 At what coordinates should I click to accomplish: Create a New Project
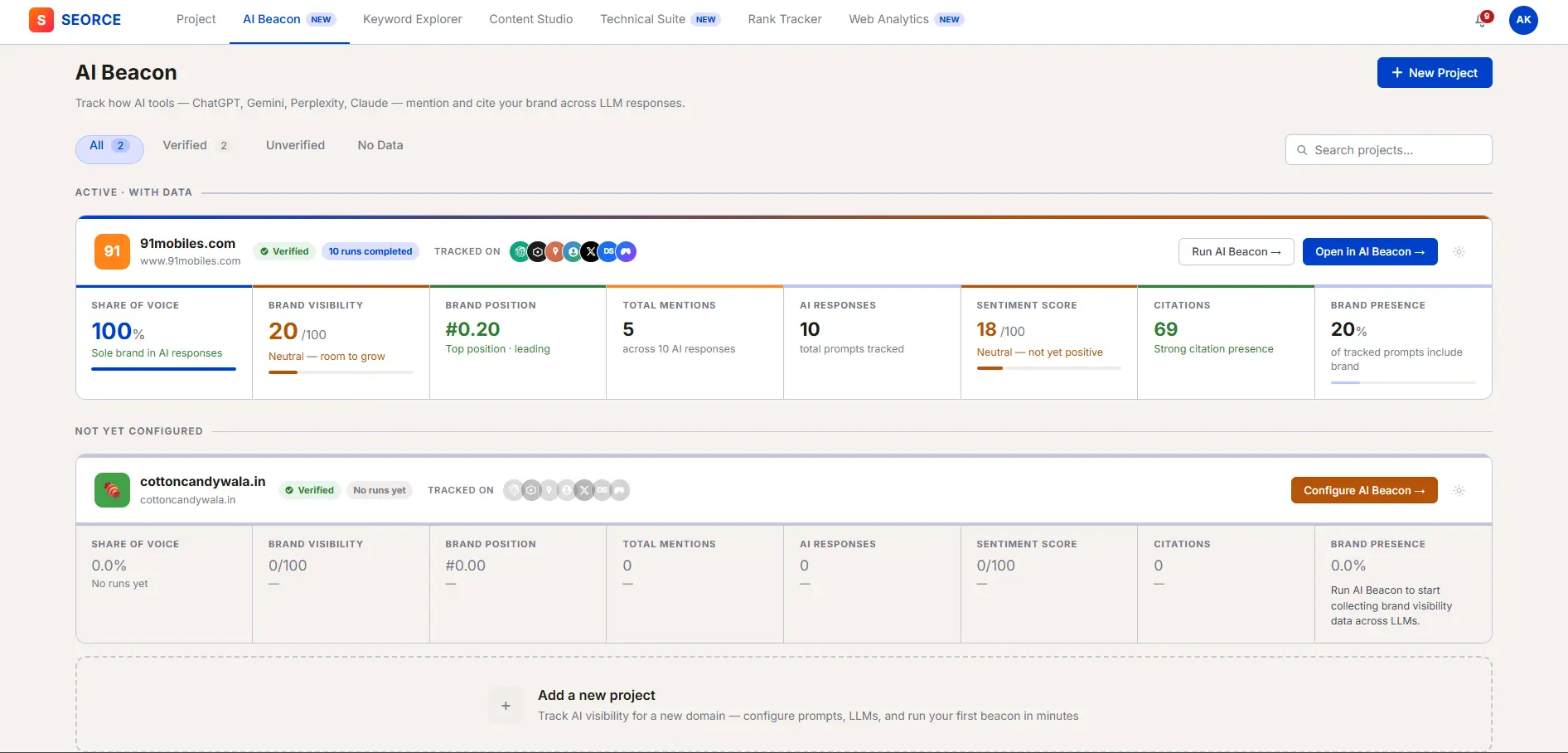1435,73
